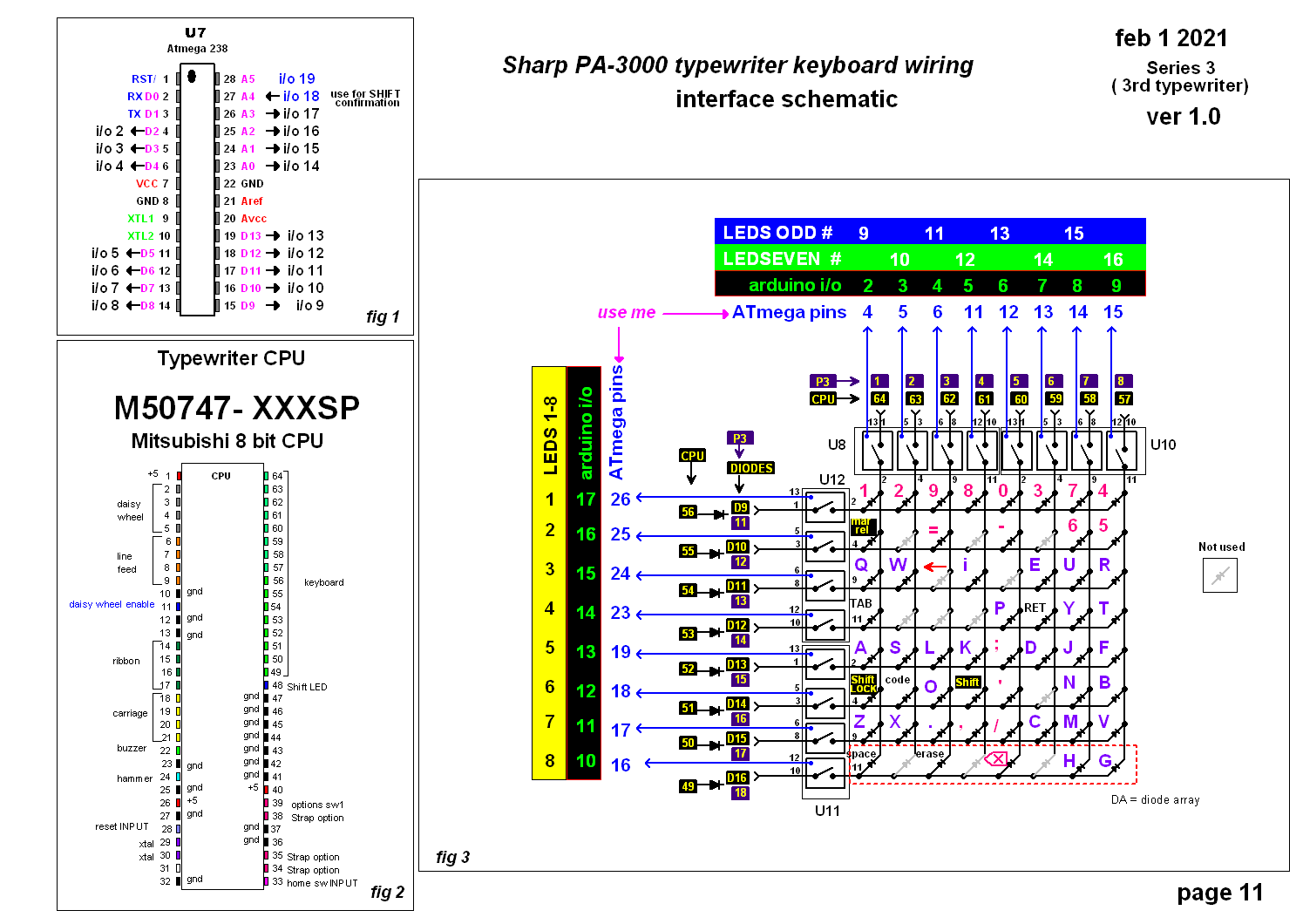Click the U8 switch under CPU pin 64

click(x=878, y=451)
